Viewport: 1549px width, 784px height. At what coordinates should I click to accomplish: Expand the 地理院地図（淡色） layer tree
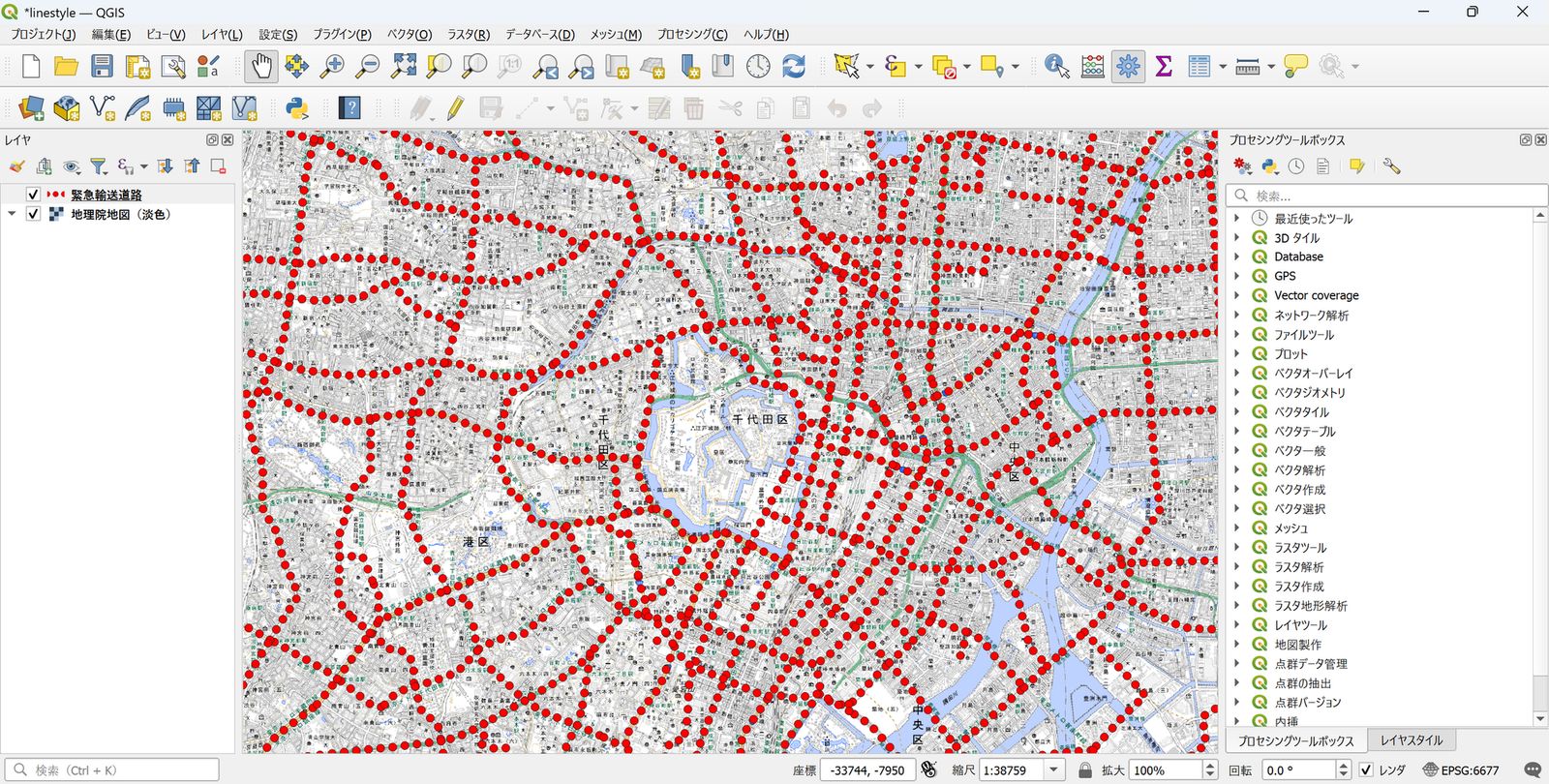point(12,214)
